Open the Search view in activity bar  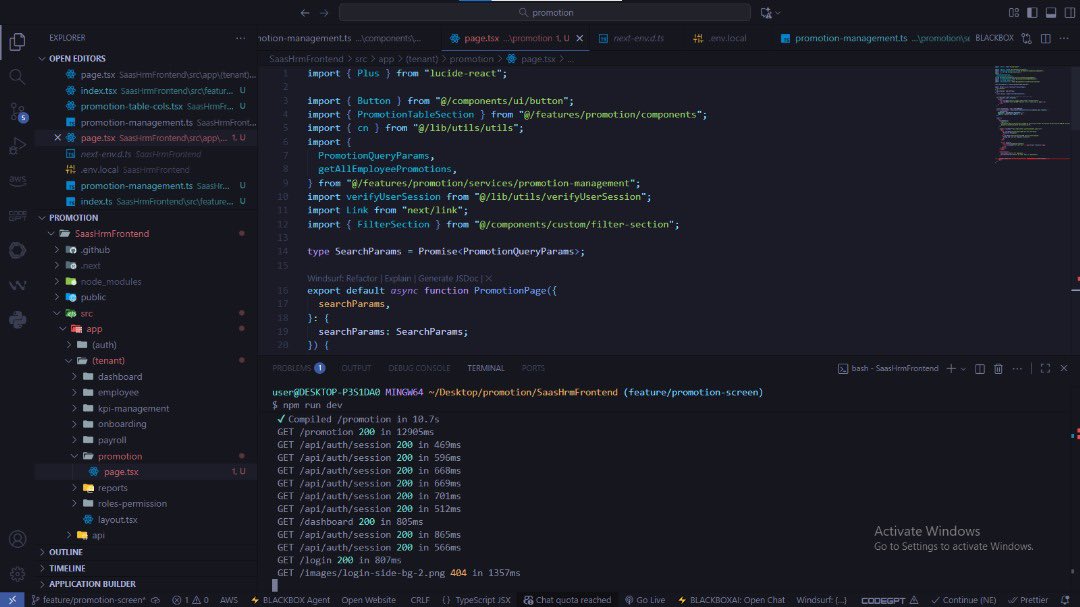pyautogui.click(x=17, y=76)
